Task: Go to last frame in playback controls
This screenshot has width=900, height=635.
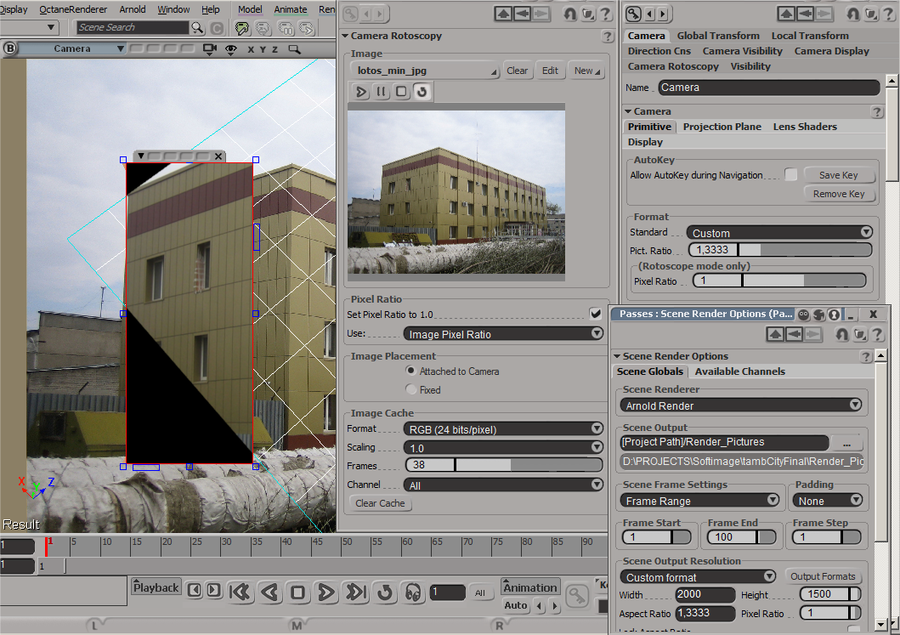Action: [356, 592]
